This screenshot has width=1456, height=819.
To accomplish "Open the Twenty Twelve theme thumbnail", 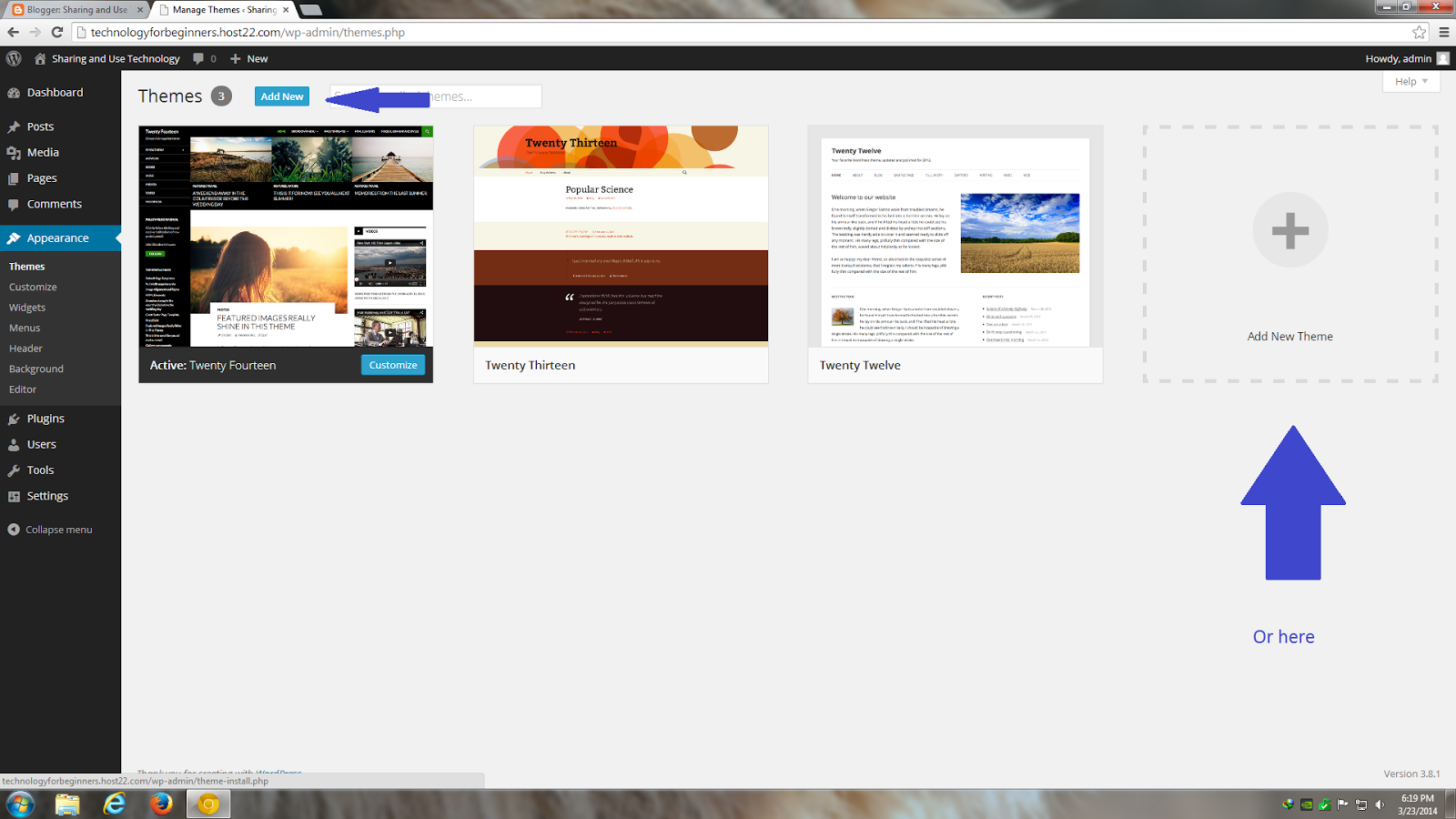I will point(955,237).
